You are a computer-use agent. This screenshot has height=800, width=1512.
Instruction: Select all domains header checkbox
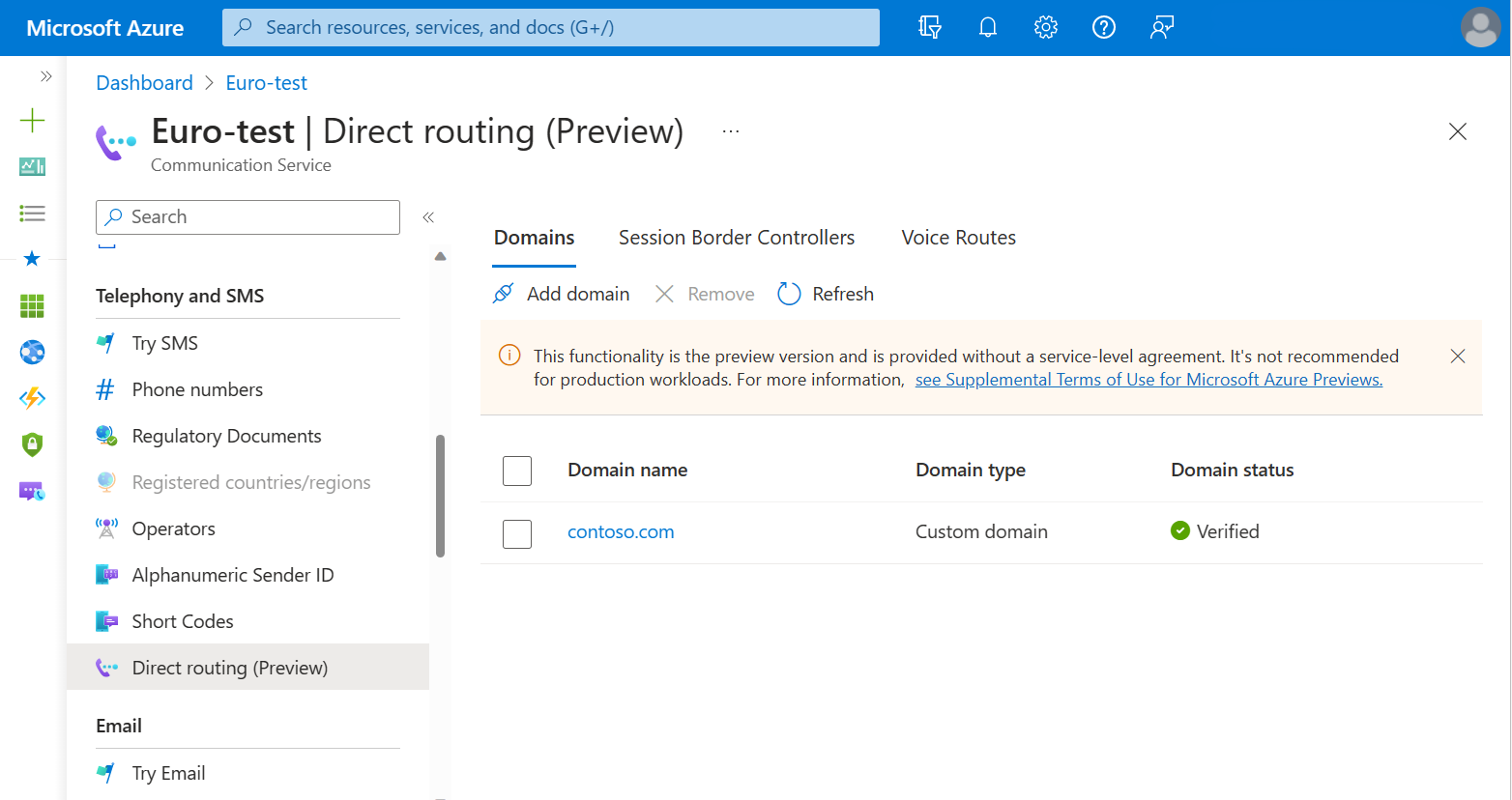click(517, 471)
